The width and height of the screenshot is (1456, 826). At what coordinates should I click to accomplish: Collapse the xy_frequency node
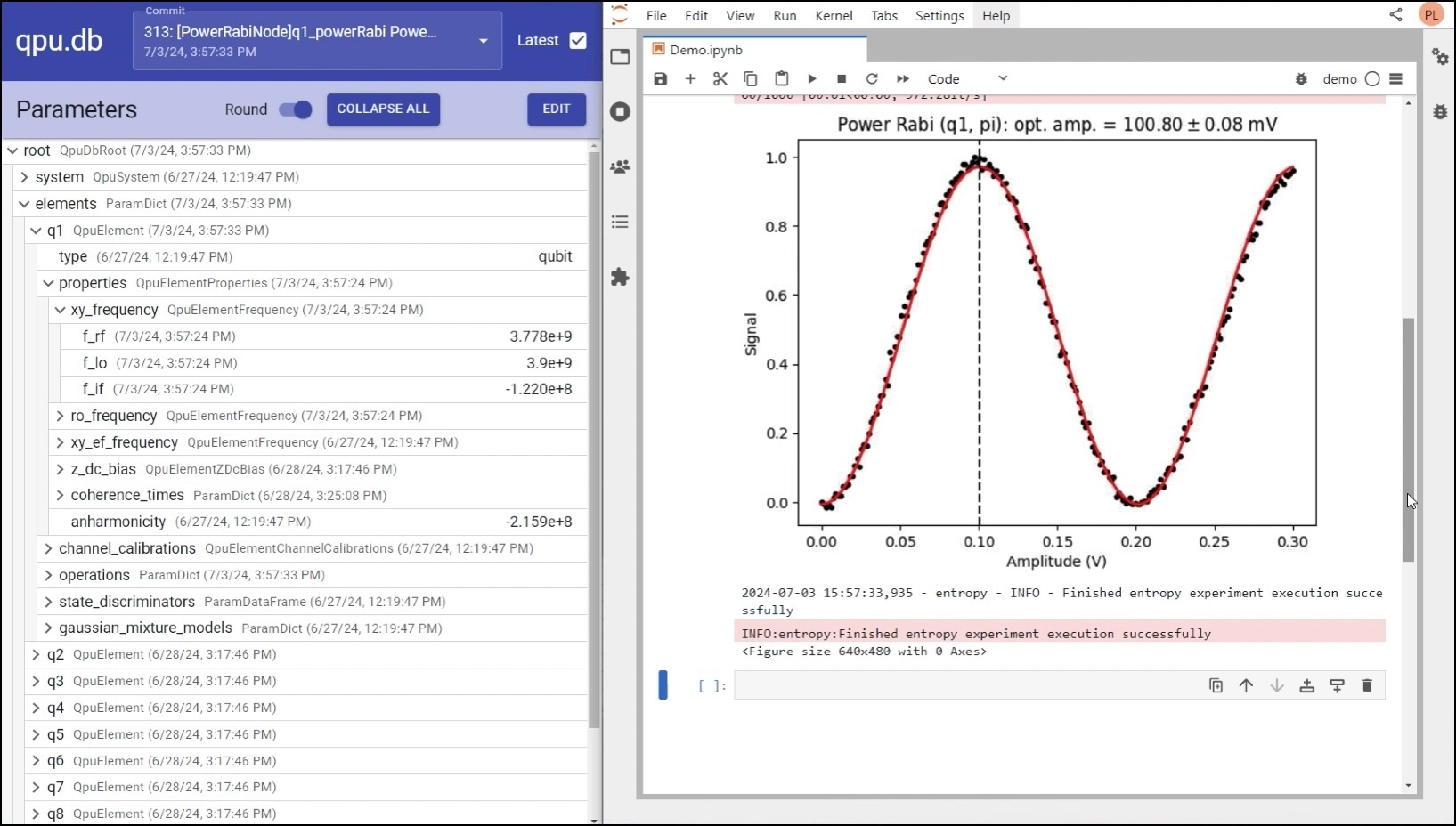[x=61, y=310]
